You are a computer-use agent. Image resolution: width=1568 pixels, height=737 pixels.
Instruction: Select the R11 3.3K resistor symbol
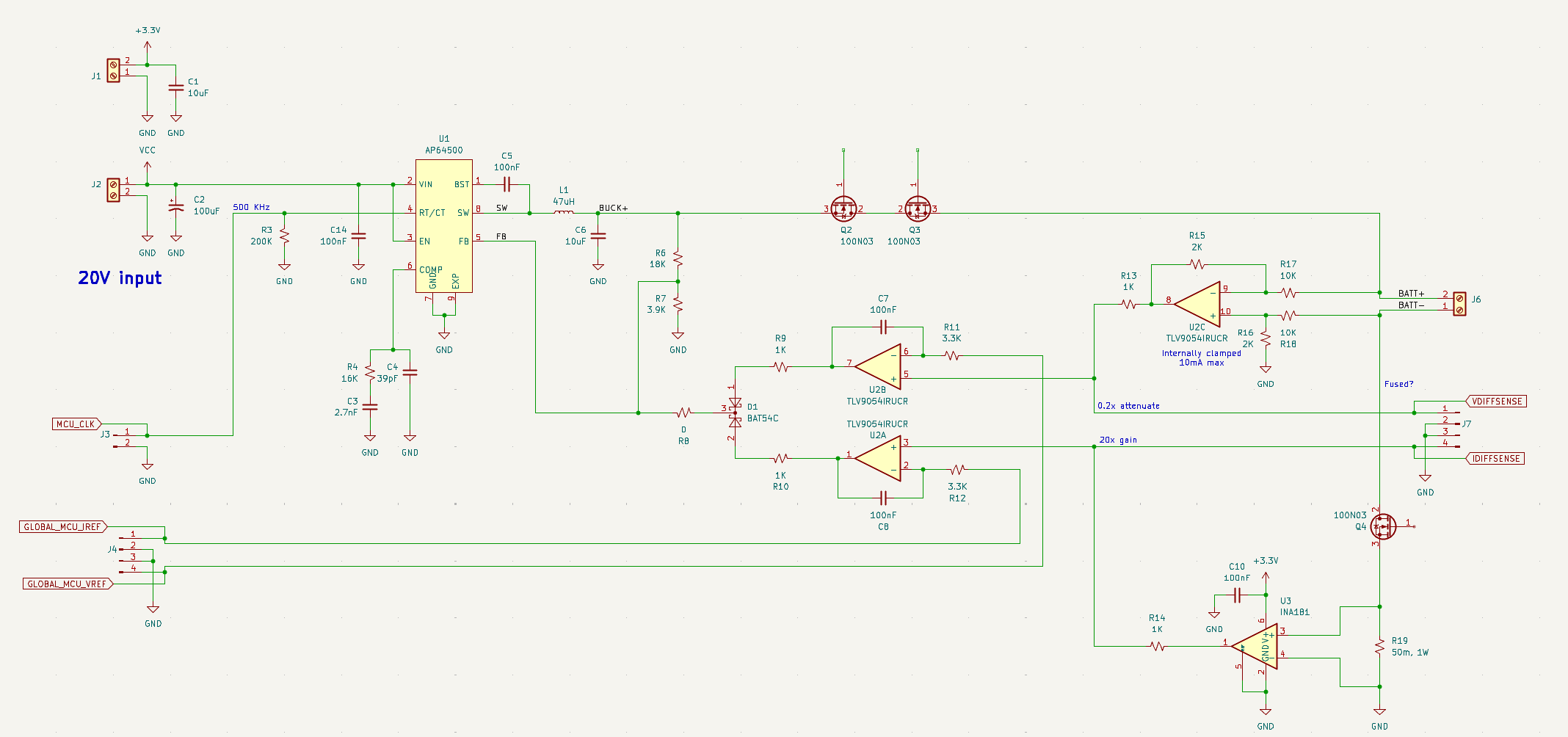click(x=951, y=355)
